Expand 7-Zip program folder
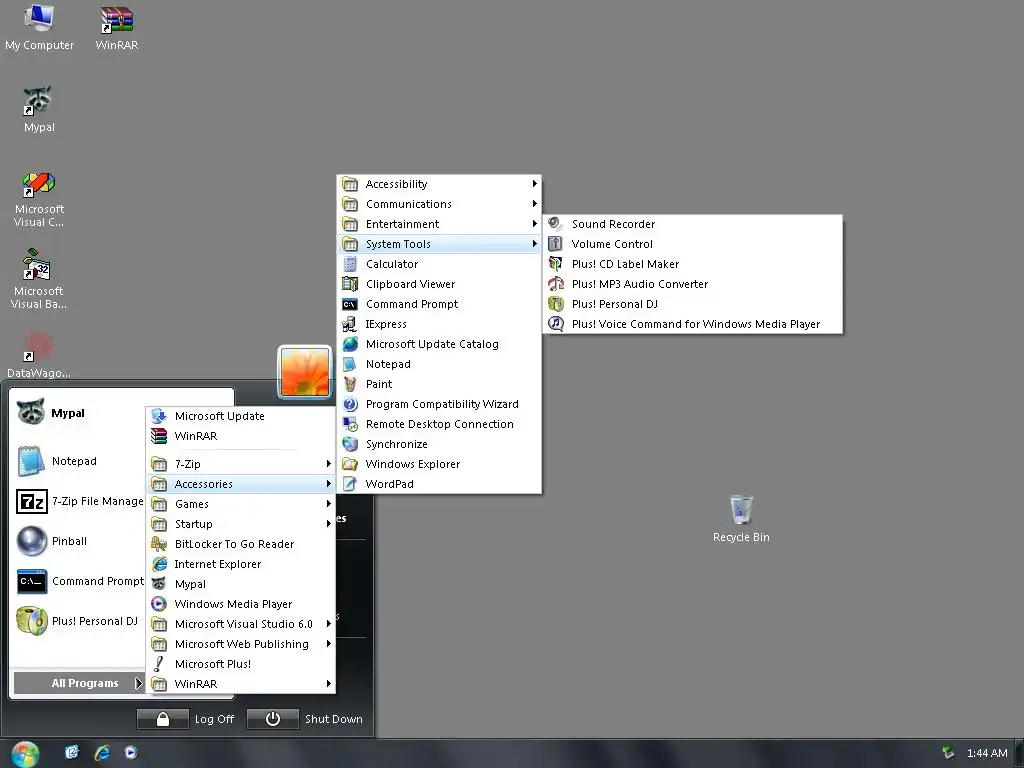Viewport: 1024px width, 768px height. 241,464
